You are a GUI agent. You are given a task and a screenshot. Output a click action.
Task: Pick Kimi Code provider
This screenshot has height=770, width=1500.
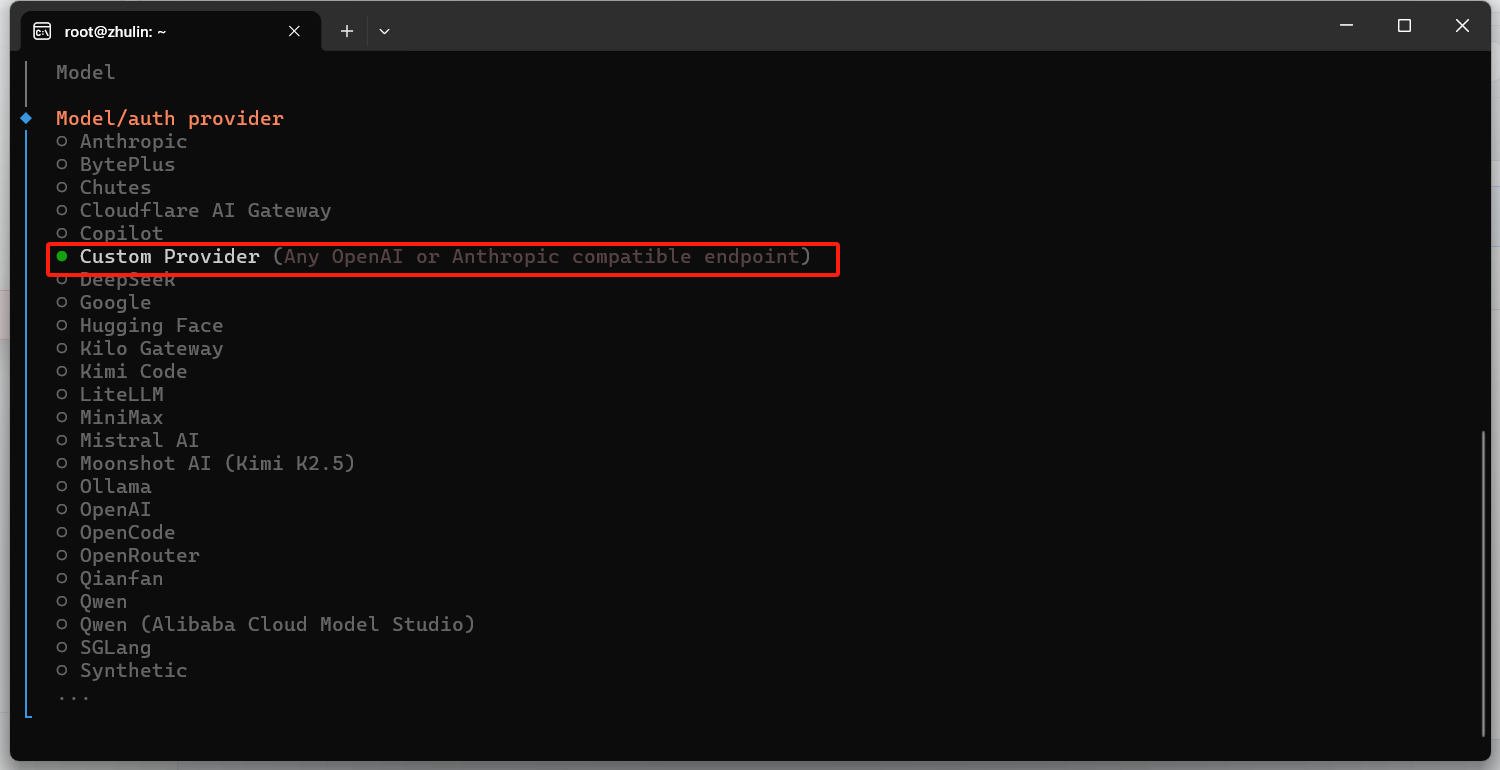click(x=122, y=372)
